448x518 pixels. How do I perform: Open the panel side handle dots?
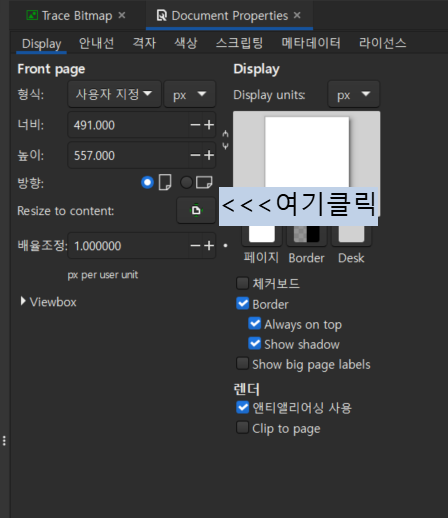tap(4, 441)
